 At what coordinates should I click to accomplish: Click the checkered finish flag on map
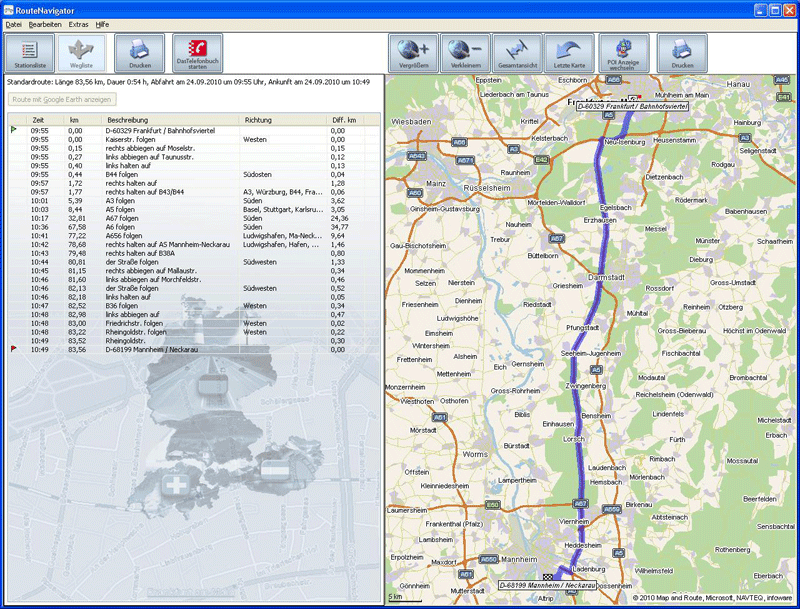(548, 577)
